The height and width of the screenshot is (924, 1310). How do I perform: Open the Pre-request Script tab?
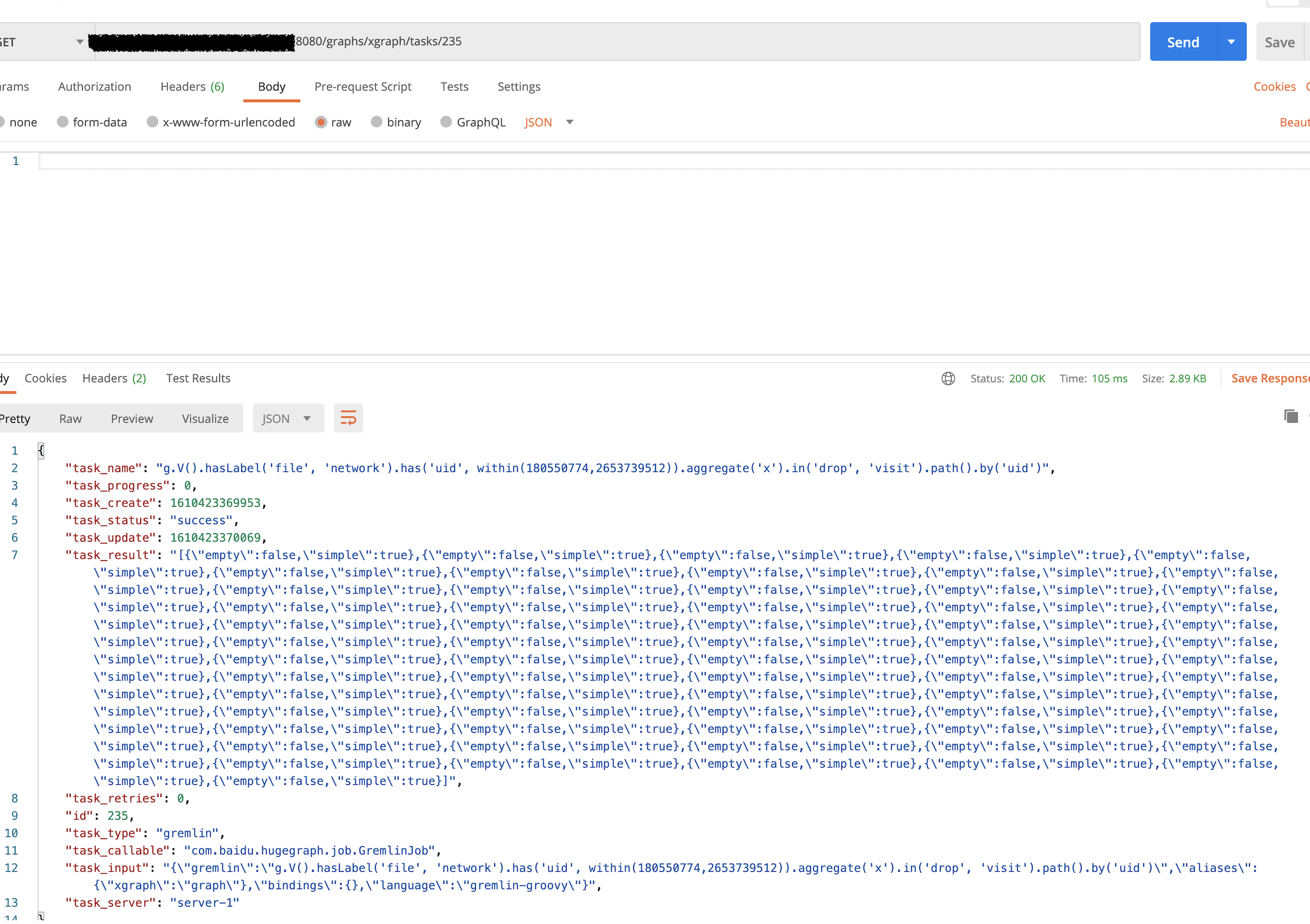(363, 87)
